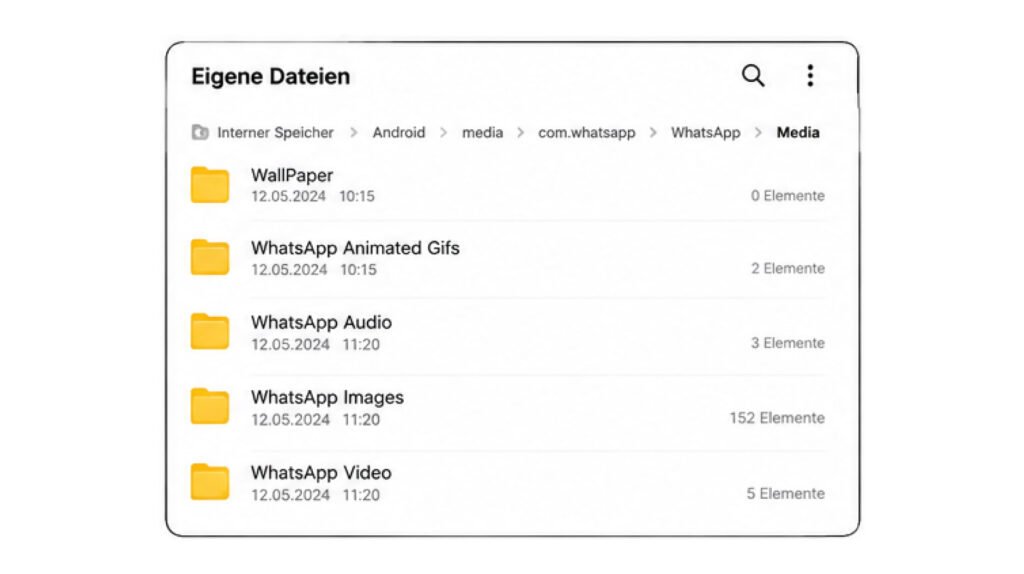Click the Eigene Dateien title
Screen dimensions: 1024x574
click(270, 76)
